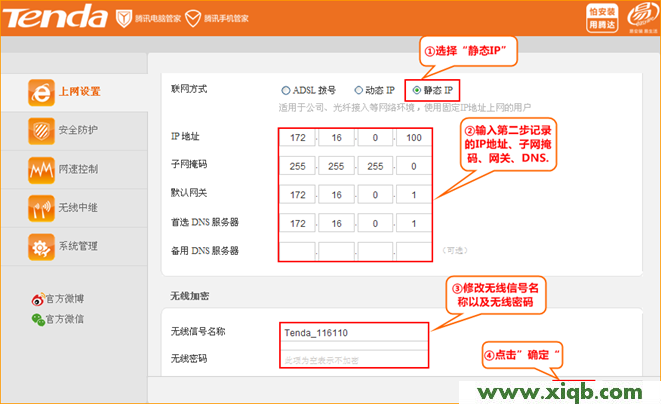The width and height of the screenshot is (661, 404).
Task: Click the last 子网掩码 octet field
Action: tap(413, 166)
